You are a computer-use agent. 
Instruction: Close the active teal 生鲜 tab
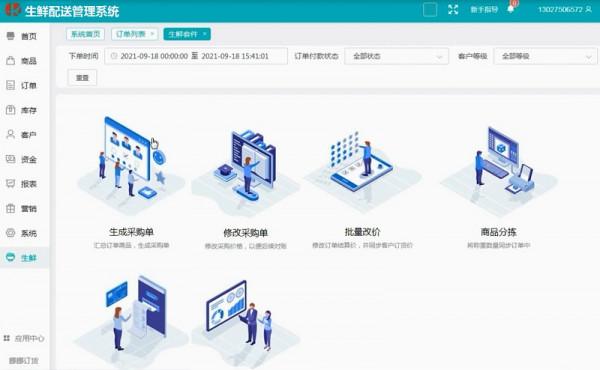click(x=205, y=34)
